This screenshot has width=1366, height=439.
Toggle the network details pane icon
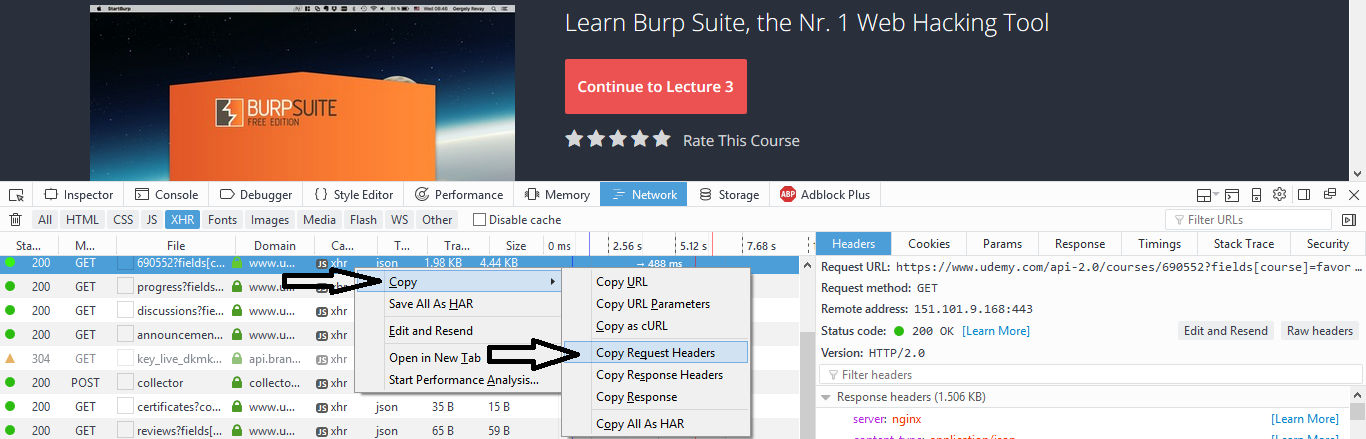[1349, 220]
